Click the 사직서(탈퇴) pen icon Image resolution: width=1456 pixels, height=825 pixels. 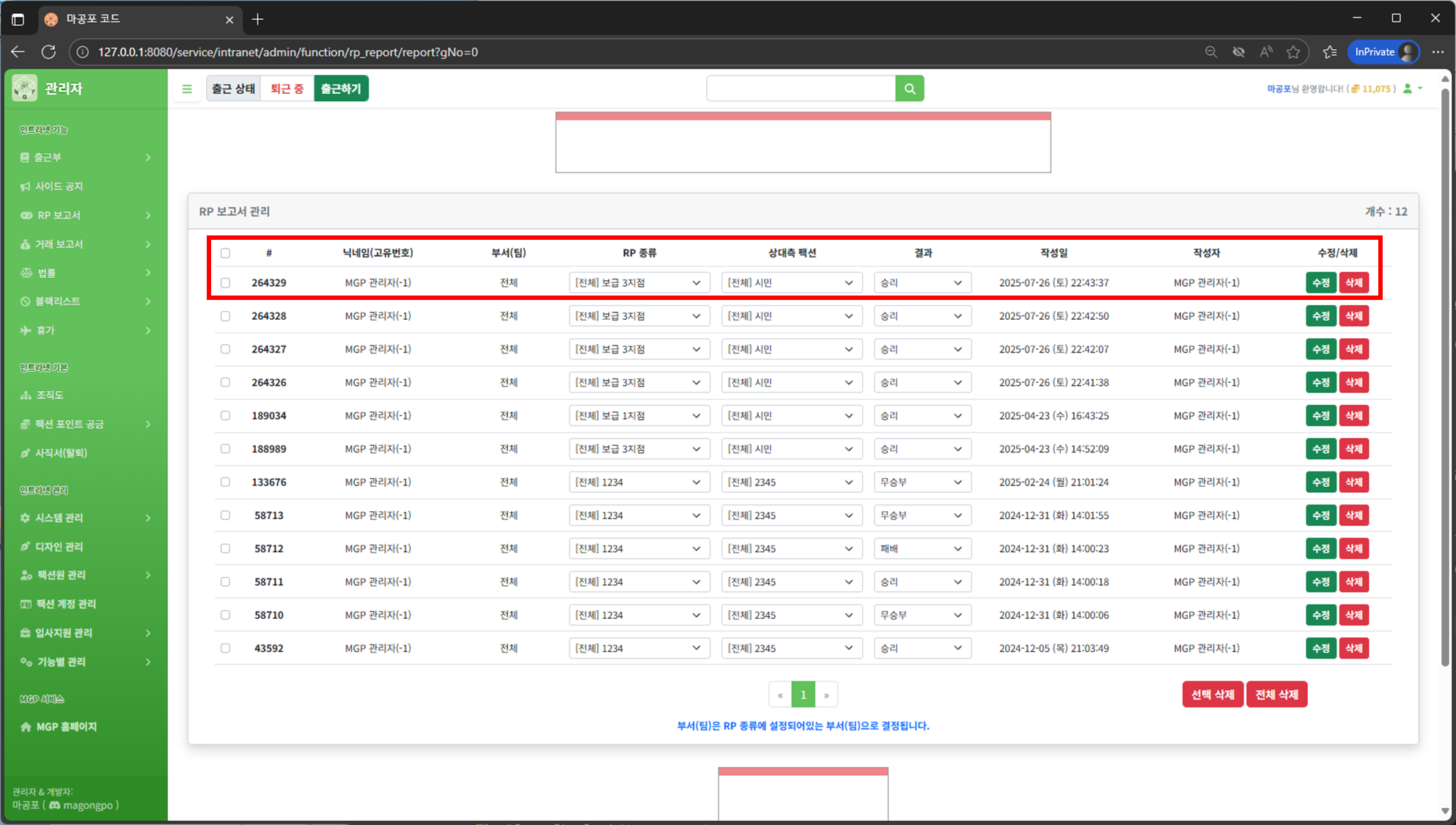26,453
